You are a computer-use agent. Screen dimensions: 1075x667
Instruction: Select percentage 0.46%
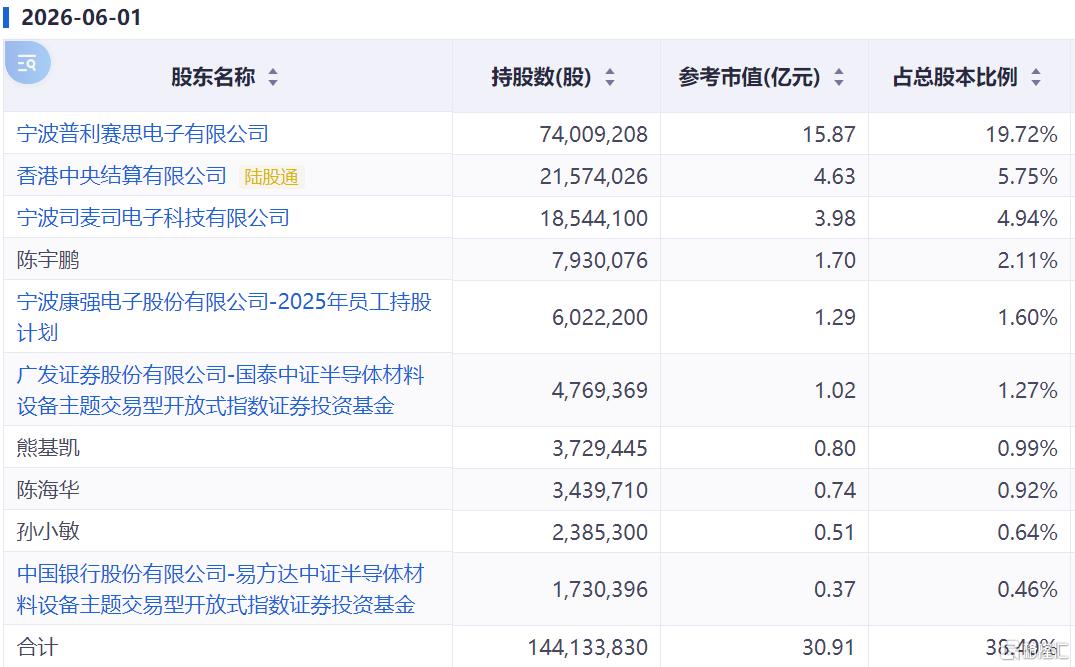pos(1027,590)
